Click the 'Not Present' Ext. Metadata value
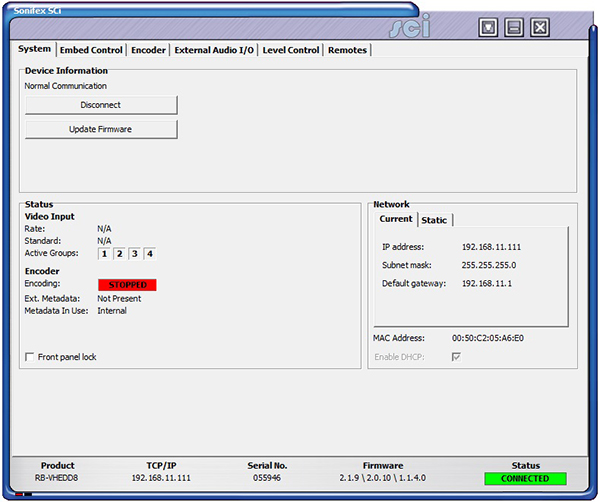This screenshot has width=600, height=502. [119, 299]
